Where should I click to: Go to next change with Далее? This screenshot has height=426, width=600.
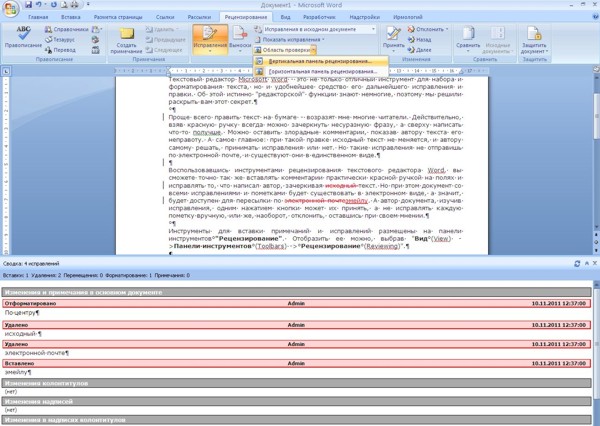(420, 50)
